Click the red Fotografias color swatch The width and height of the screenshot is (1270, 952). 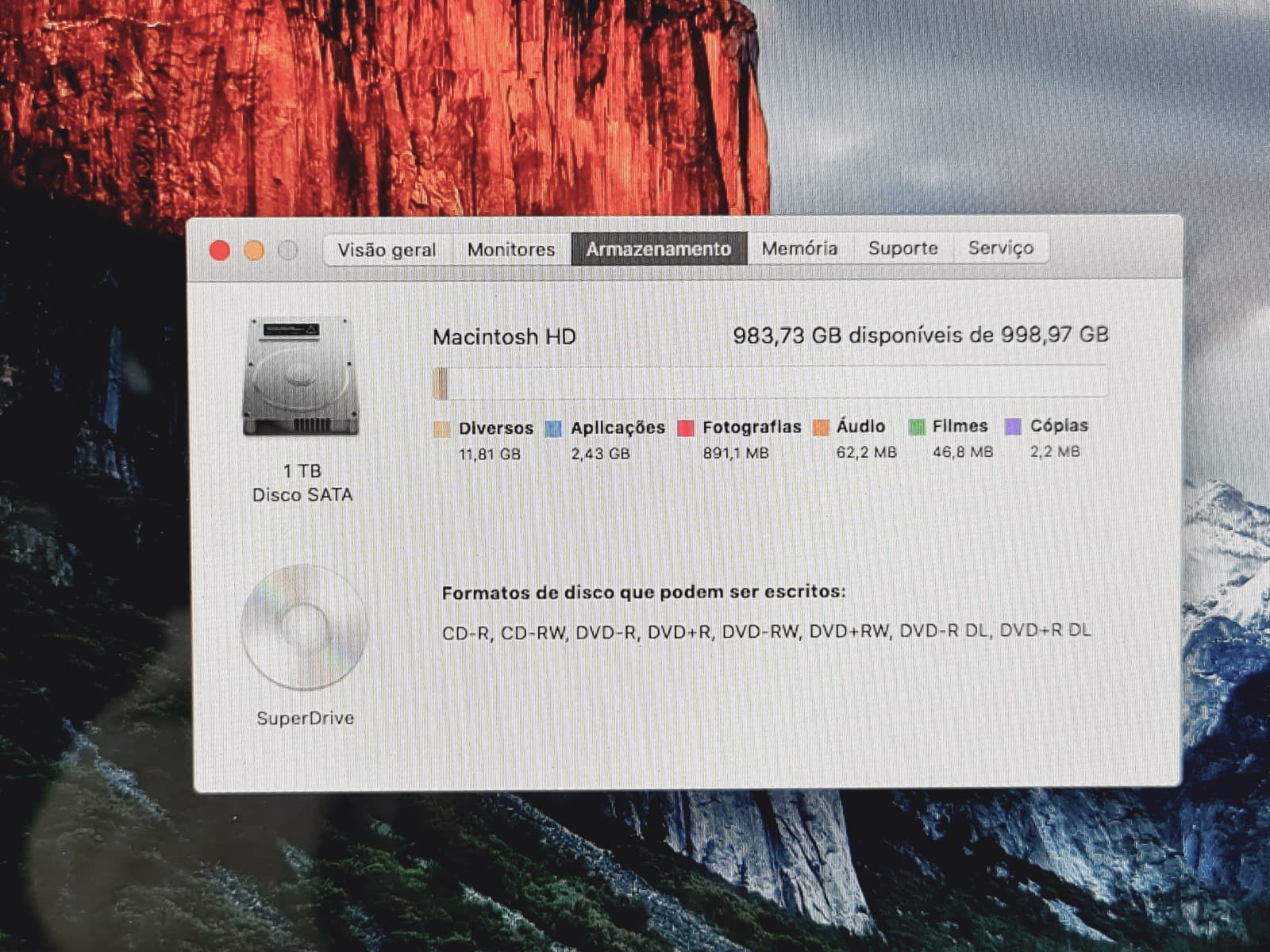(686, 428)
